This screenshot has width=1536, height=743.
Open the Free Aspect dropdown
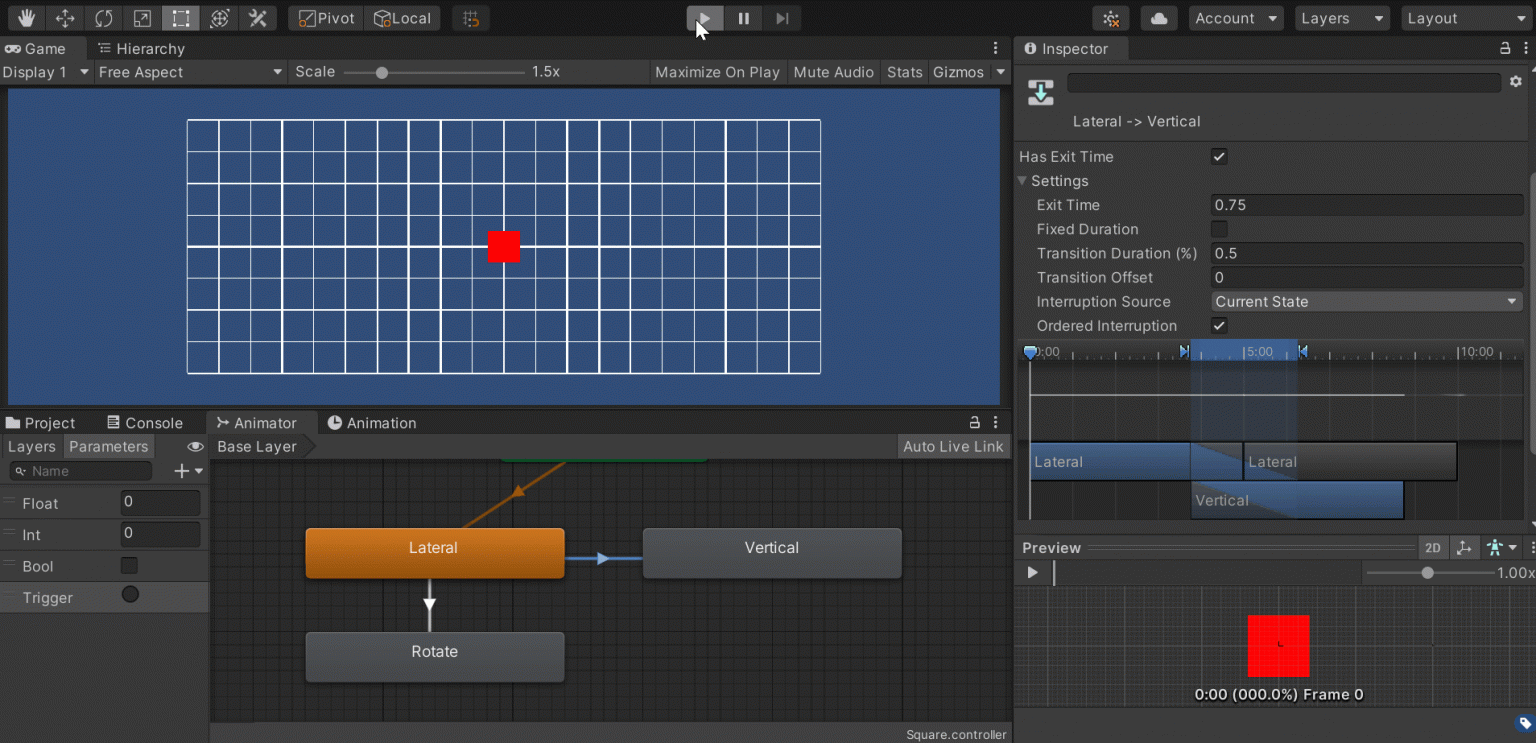(x=190, y=72)
